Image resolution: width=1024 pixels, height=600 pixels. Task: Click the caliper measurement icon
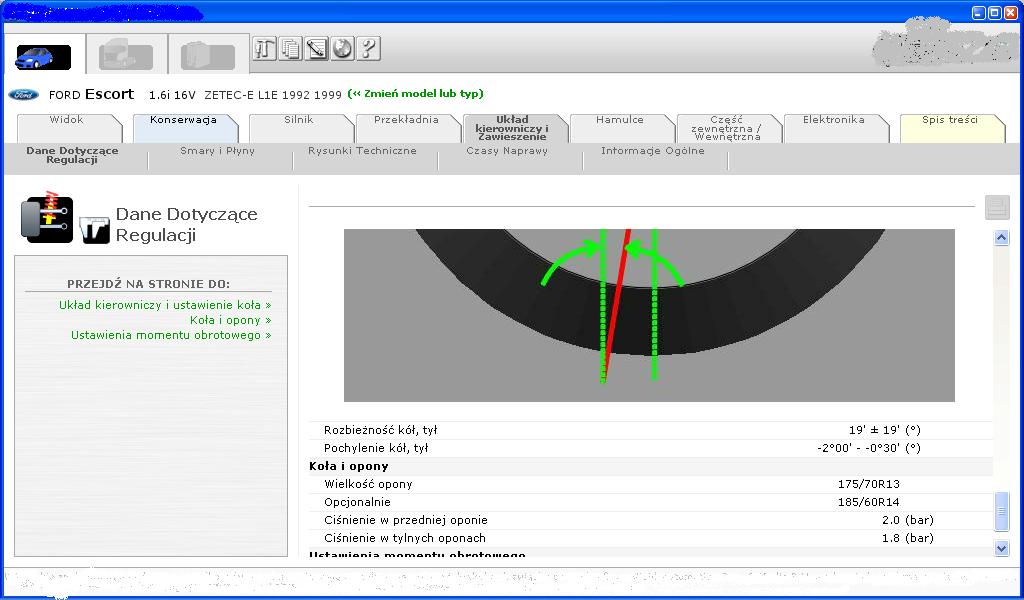(94, 229)
